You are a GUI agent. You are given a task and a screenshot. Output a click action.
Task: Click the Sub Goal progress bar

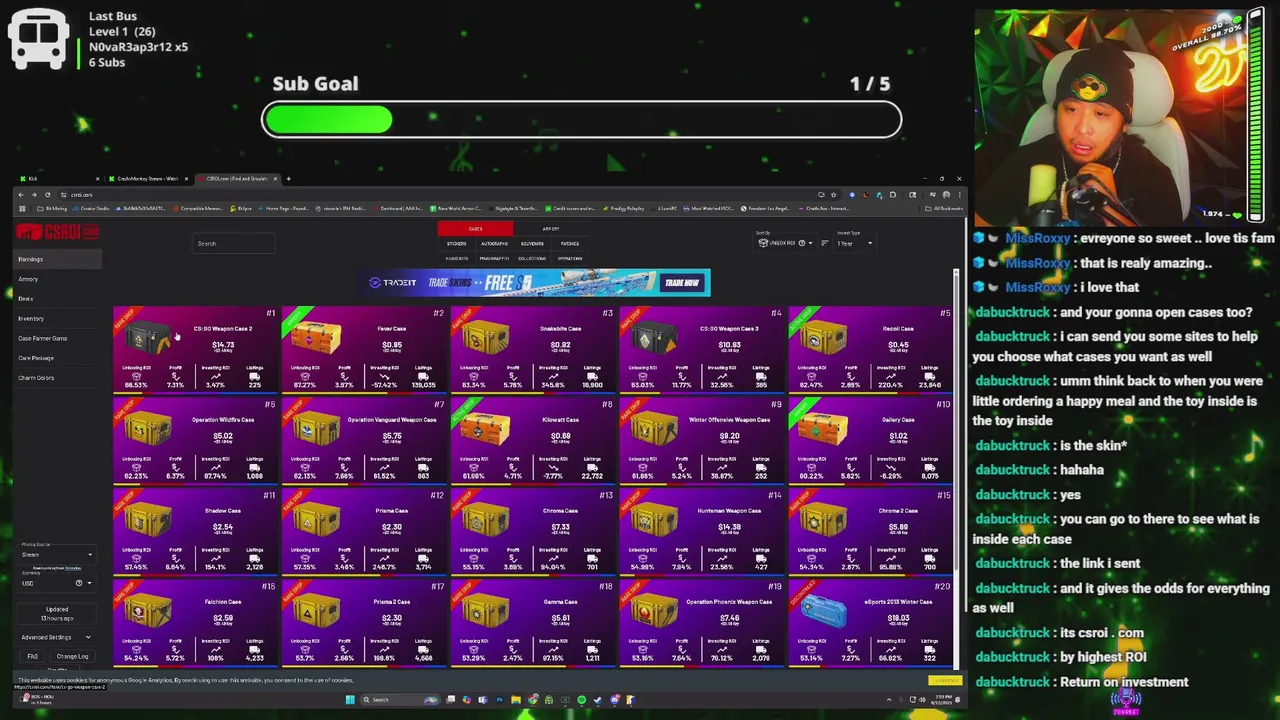click(581, 120)
